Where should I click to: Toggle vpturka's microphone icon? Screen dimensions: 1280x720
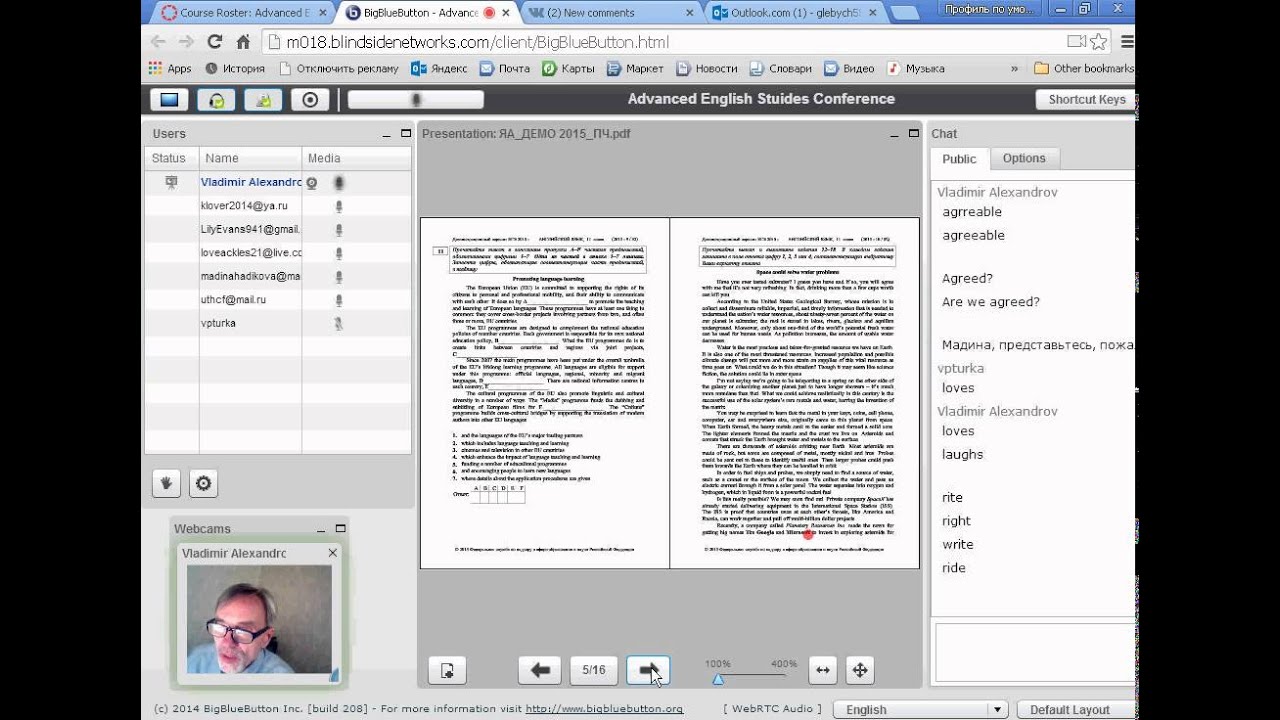[339, 323]
